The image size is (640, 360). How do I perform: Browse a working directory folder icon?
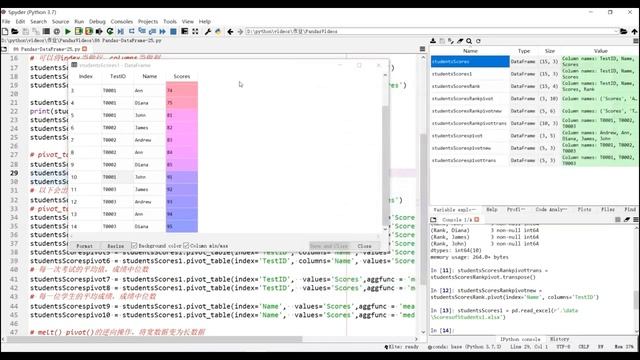624,31
